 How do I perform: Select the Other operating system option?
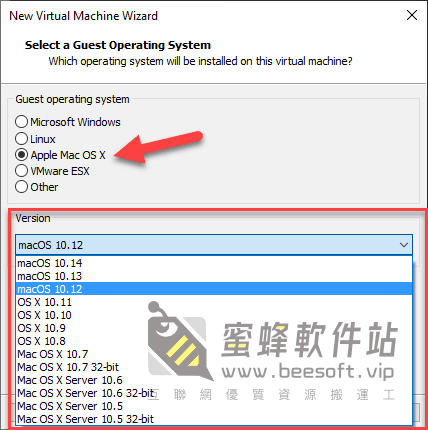point(21,187)
